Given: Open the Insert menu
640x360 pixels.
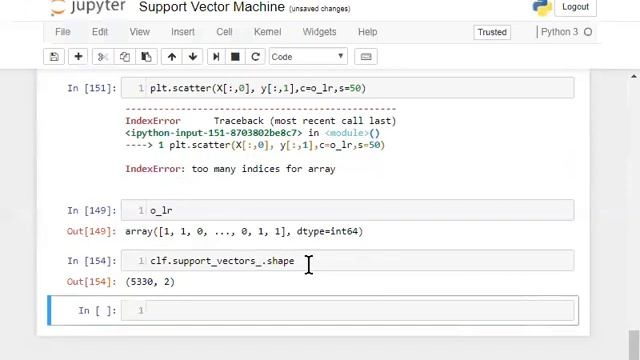Looking at the screenshot, I should click(183, 32).
